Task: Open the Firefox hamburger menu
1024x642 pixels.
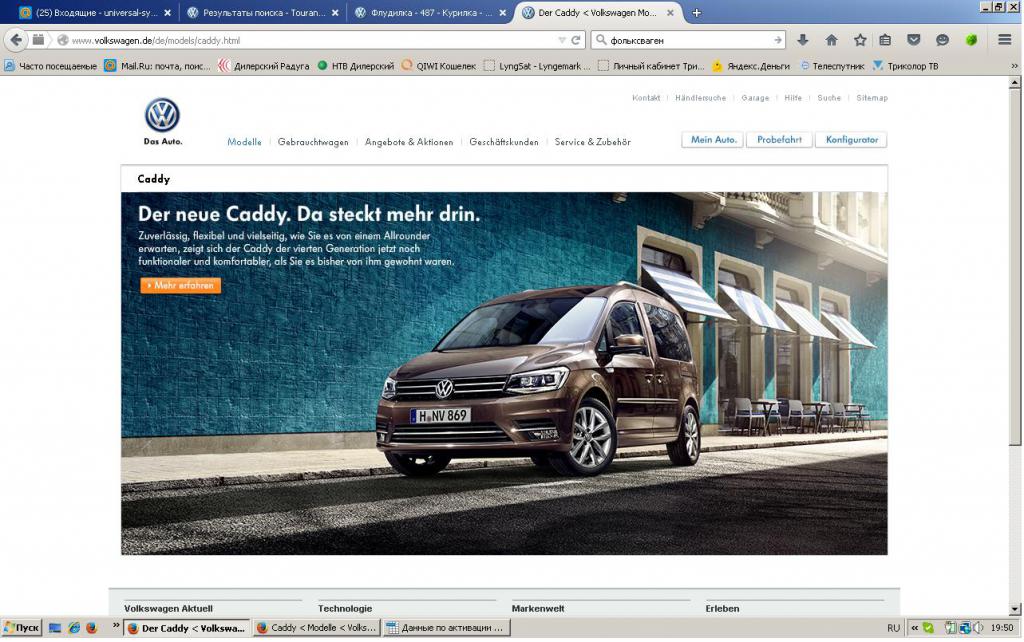Action: (1004, 40)
